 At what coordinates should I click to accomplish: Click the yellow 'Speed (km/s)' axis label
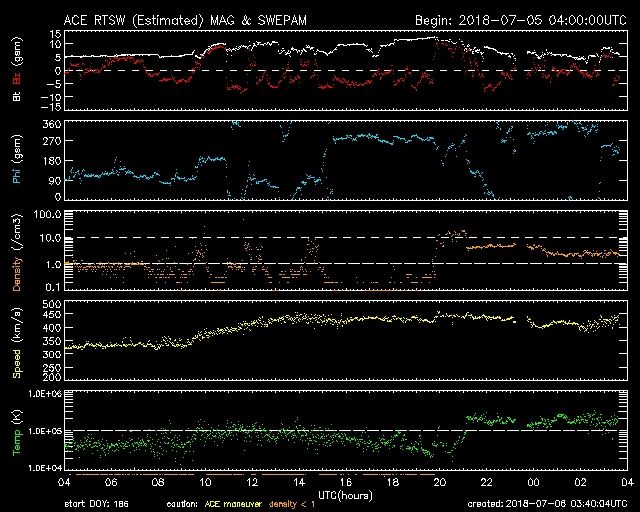17,343
